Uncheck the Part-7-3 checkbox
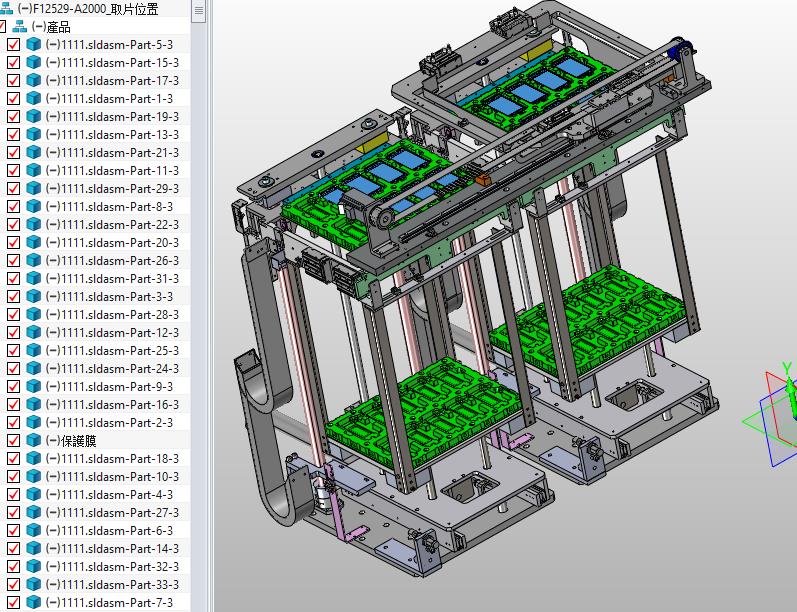 click(14, 602)
